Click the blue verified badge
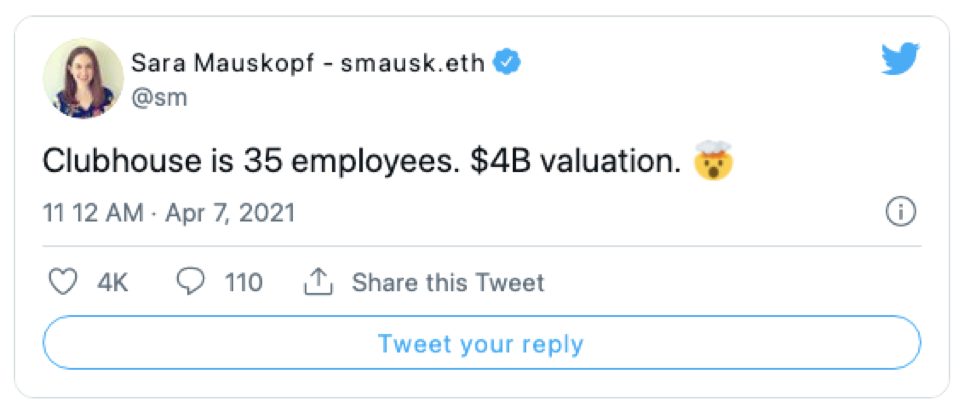 click(x=509, y=64)
